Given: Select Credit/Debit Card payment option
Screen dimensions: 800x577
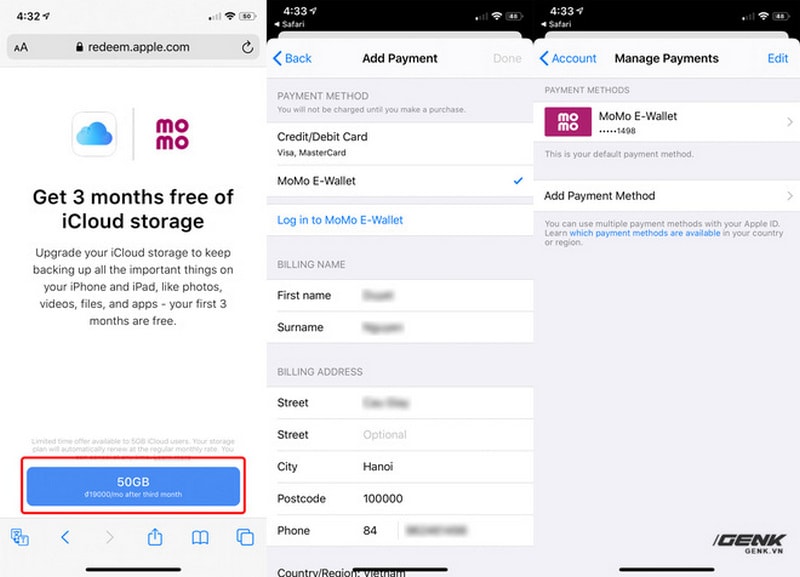Looking at the screenshot, I should [400, 144].
